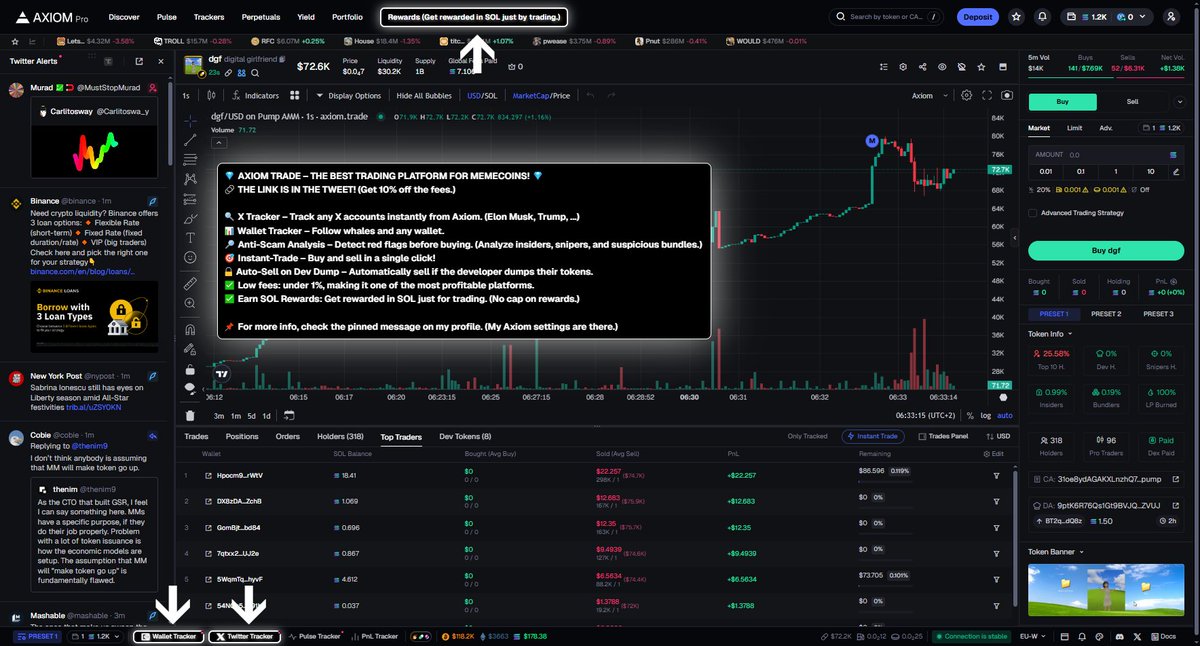The height and width of the screenshot is (646, 1200).
Task: Switch to Dev Tokens (8) tab
Action: (465, 437)
